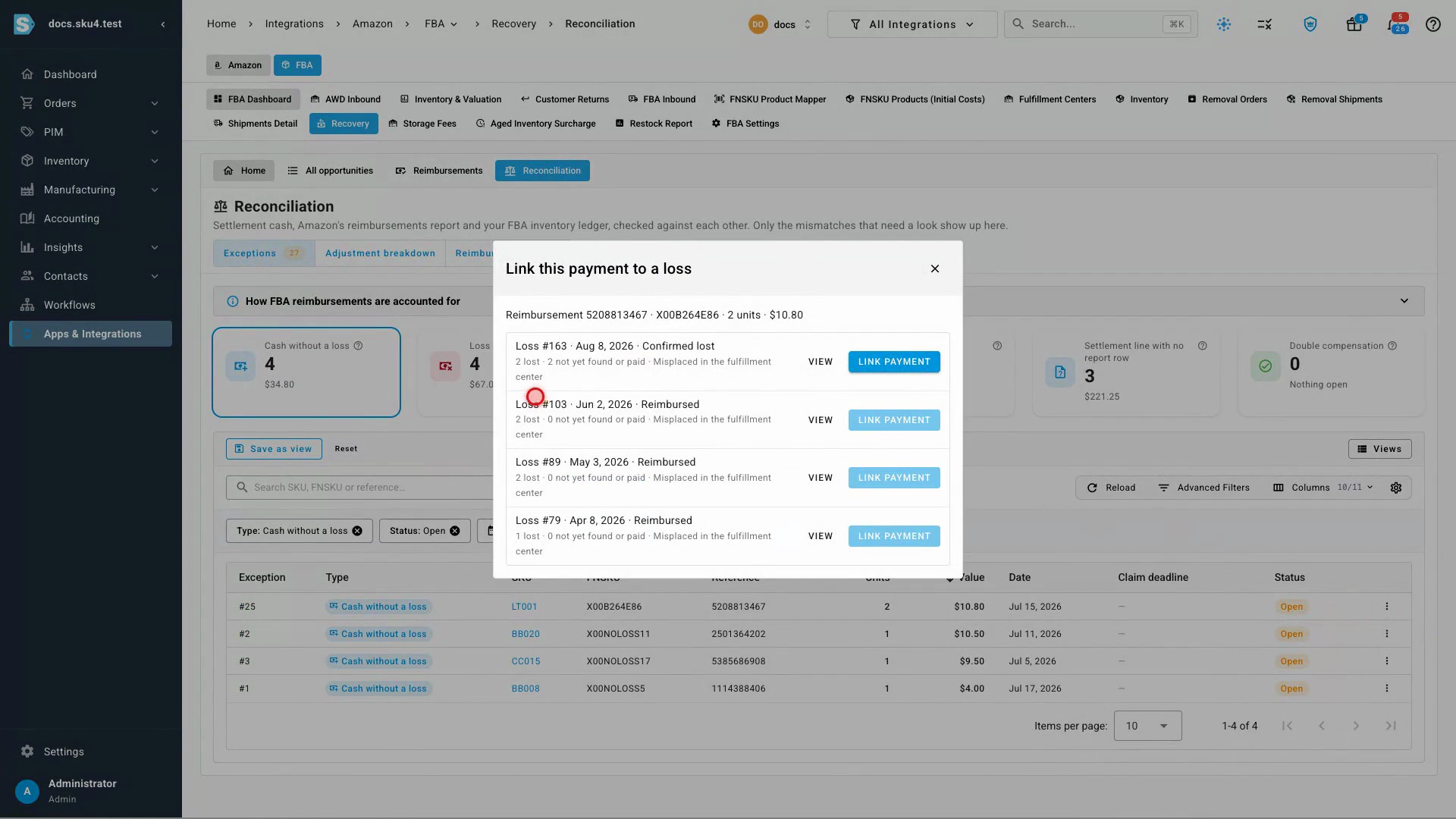This screenshot has width=1456, height=819.
Task: Collapse the sidebar with the chevron
Action: click(x=163, y=24)
